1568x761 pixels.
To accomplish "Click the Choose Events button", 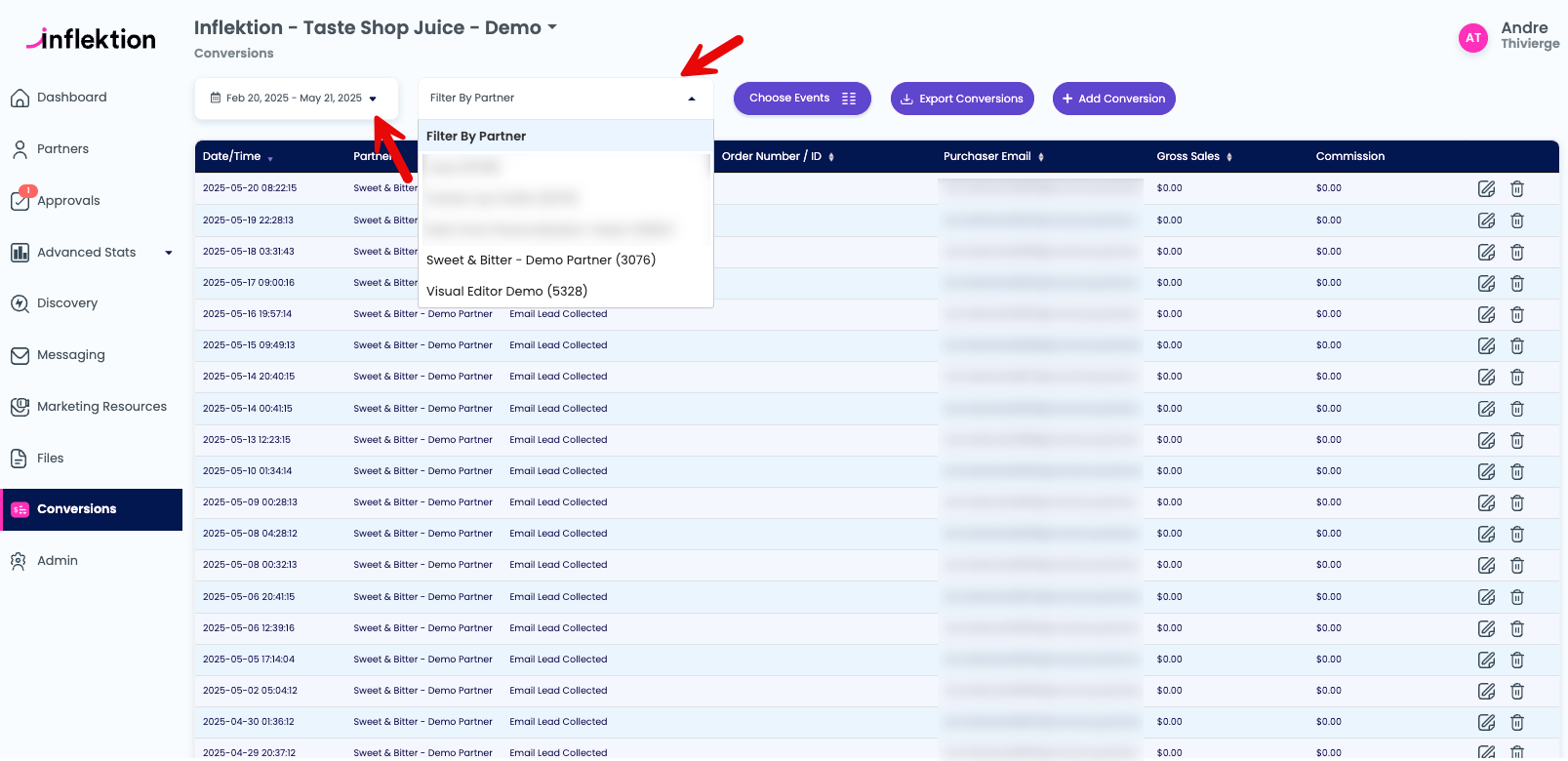I will click(x=802, y=99).
